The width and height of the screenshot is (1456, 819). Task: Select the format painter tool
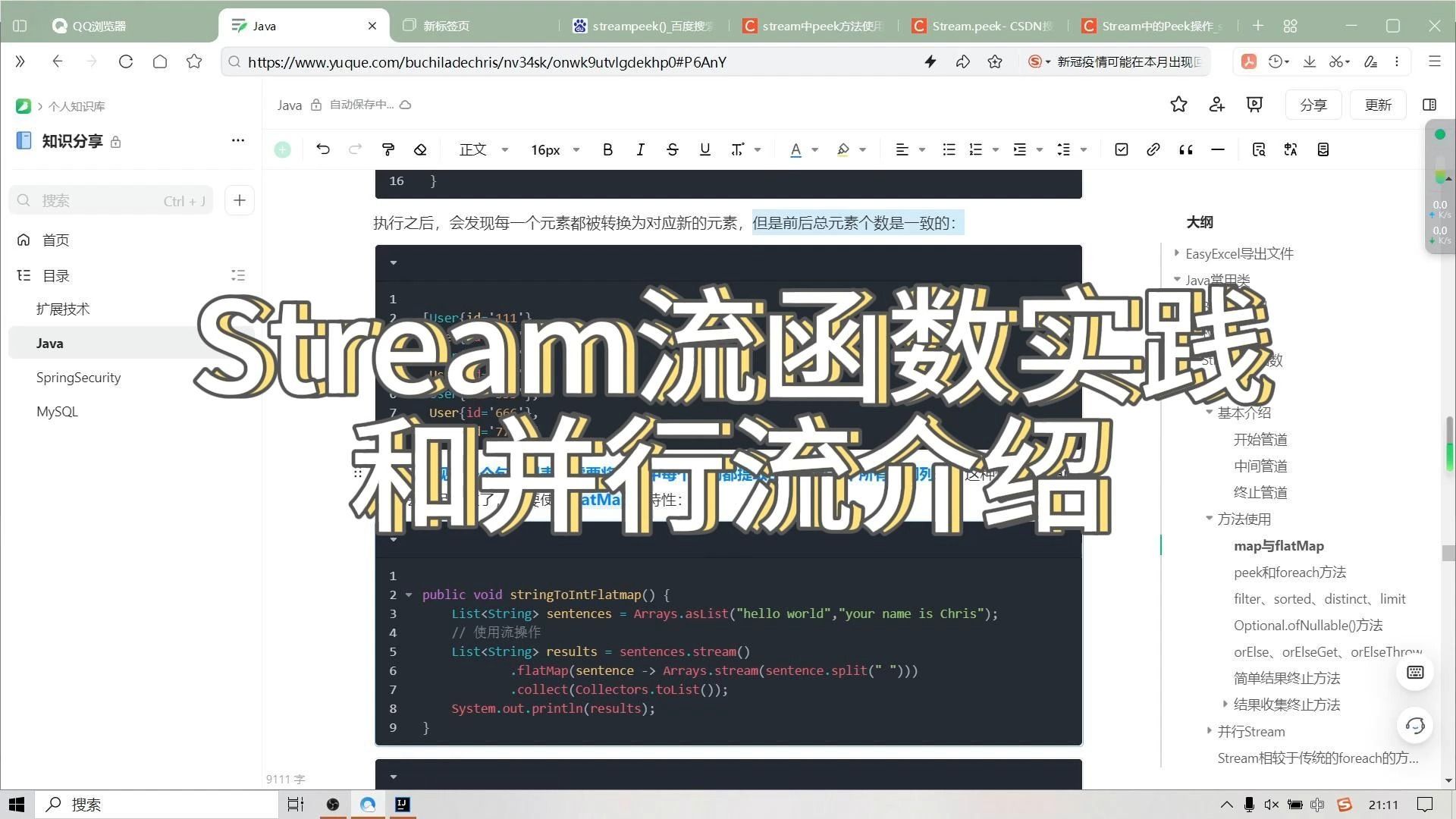coord(388,149)
